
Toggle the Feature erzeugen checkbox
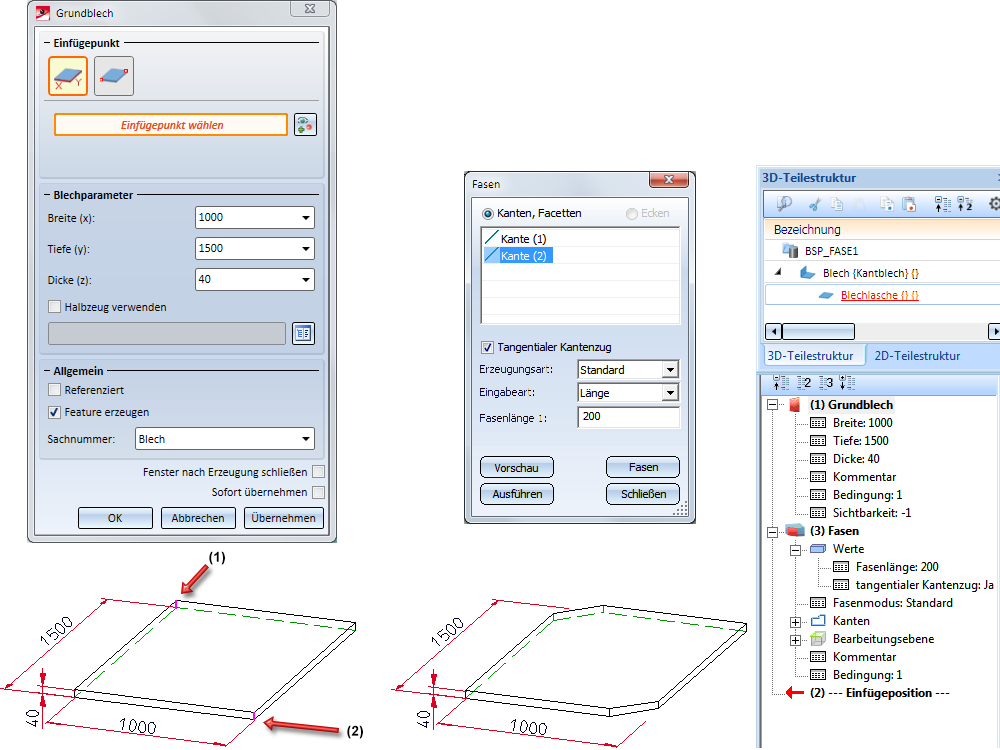[55, 412]
